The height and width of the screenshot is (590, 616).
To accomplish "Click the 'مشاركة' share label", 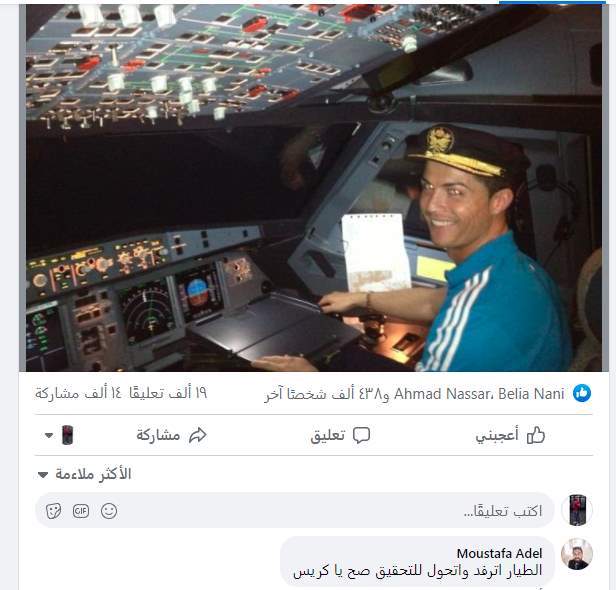I will (x=158, y=435).
